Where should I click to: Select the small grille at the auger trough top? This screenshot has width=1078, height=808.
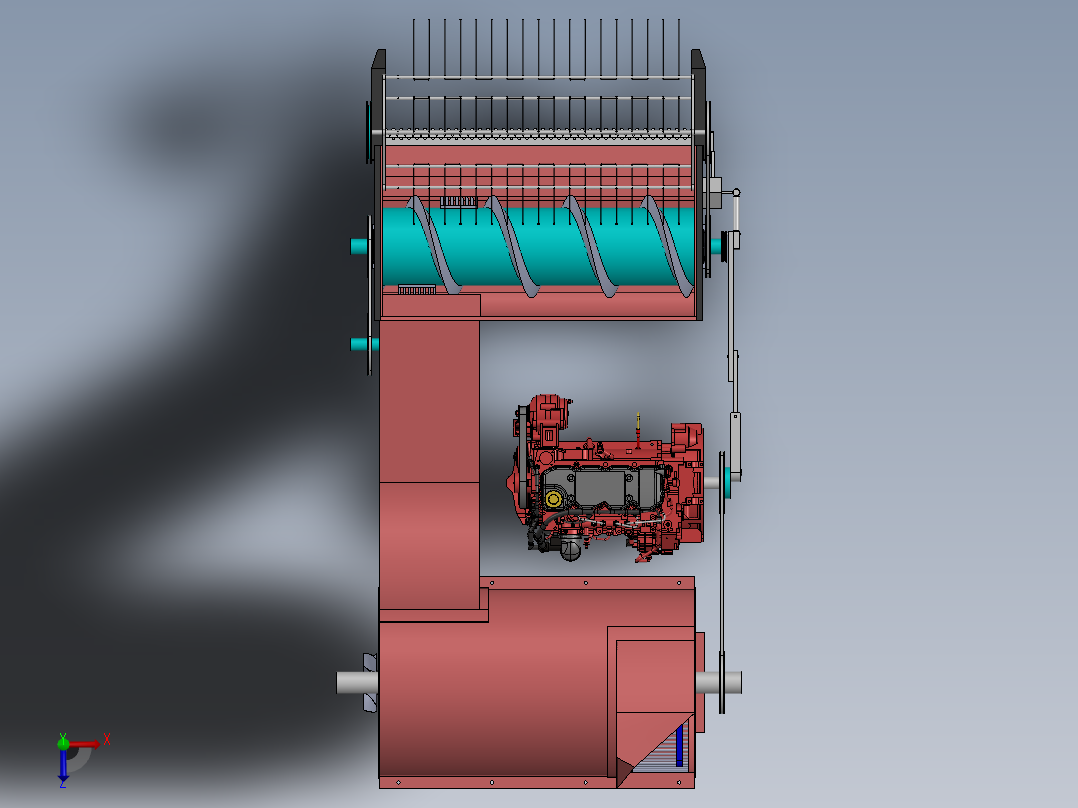point(459,201)
